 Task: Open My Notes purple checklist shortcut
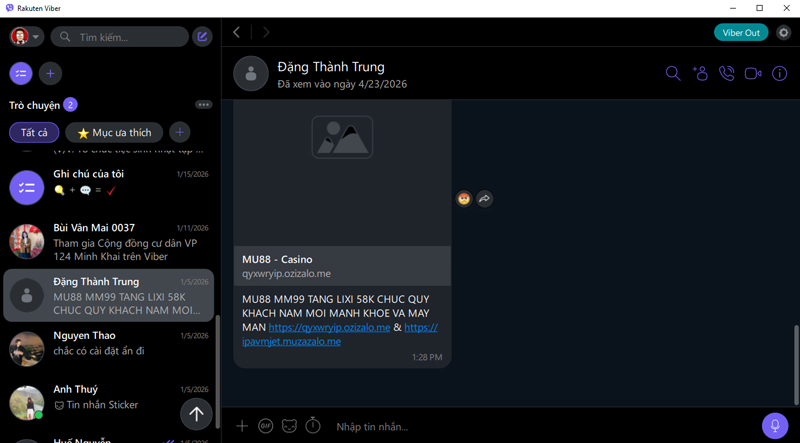(x=21, y=74)
